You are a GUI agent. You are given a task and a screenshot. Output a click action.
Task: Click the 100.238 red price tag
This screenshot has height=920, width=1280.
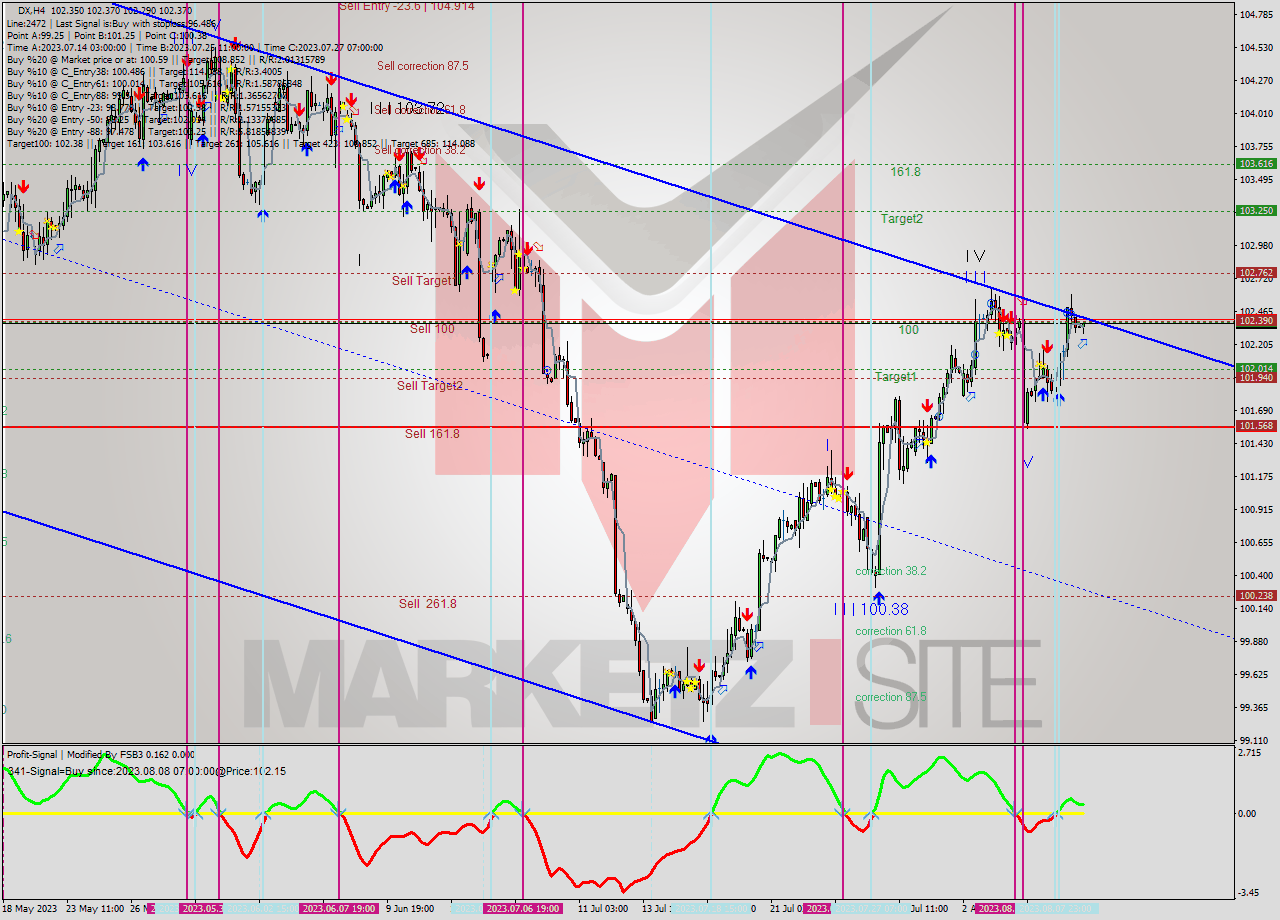point(1256,595)
